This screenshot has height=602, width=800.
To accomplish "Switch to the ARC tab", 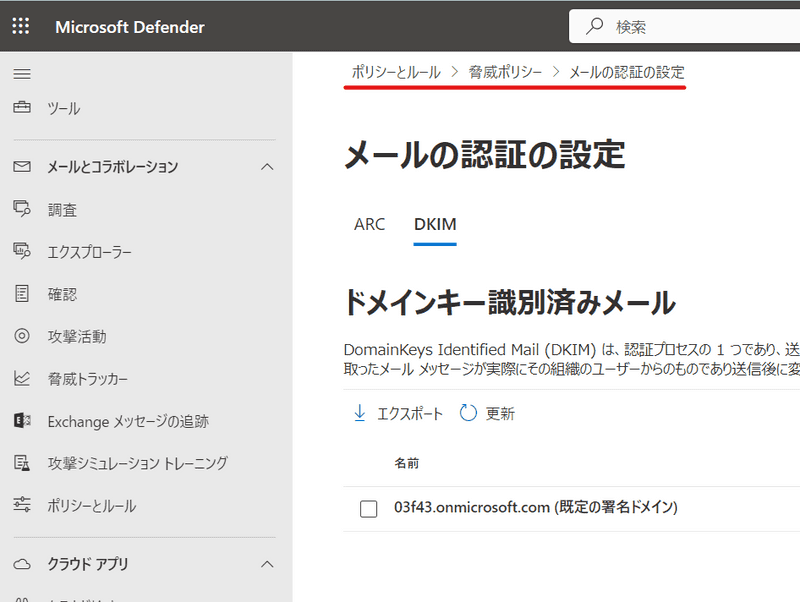I will point(369,224).
